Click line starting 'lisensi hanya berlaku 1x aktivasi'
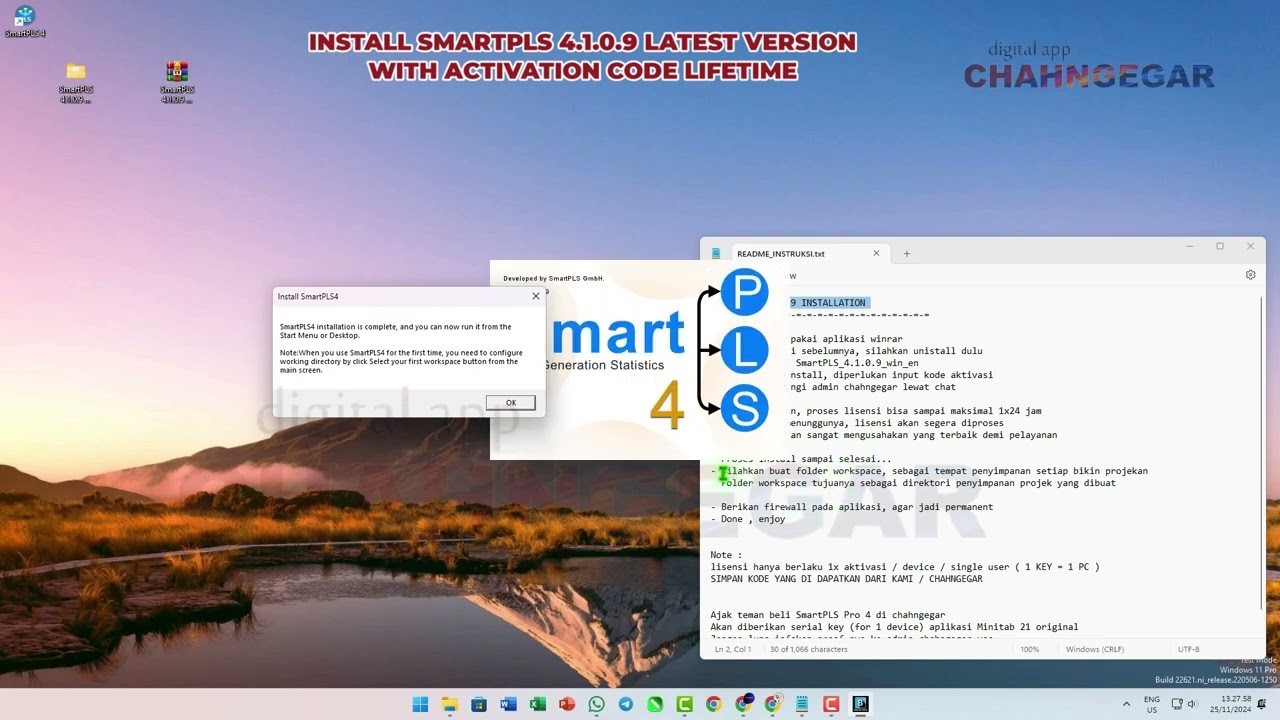The width and height of the screenshot is (1280, 720). click(905, 567)
